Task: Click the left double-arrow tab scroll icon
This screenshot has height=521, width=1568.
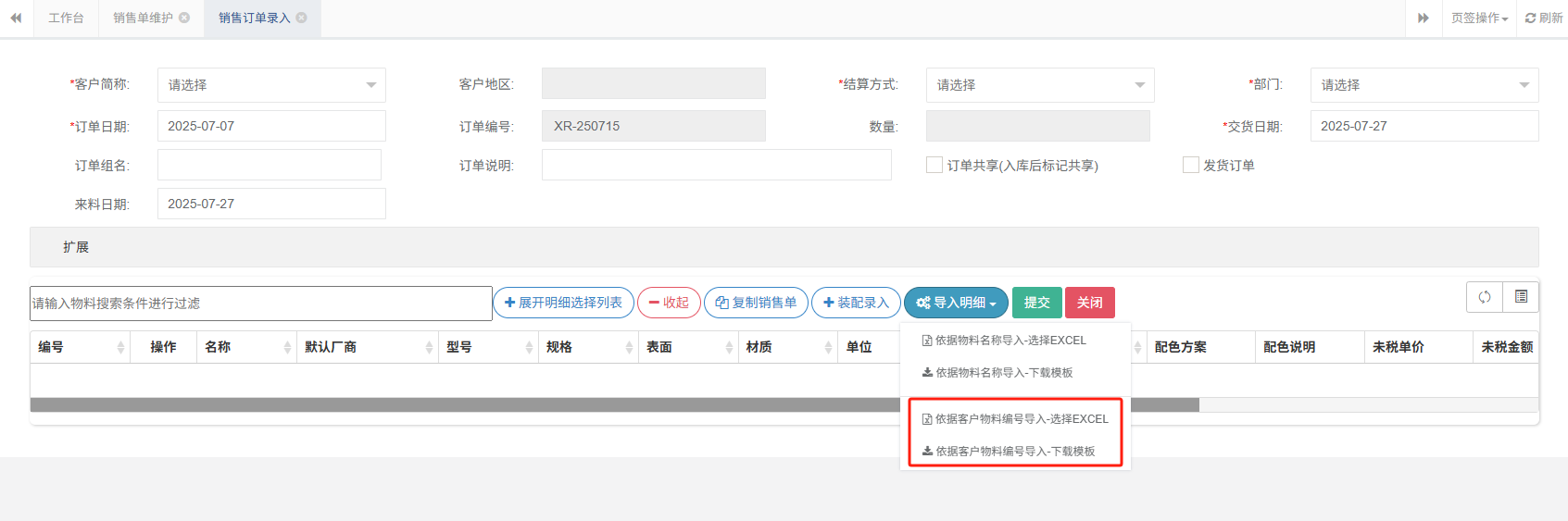Action: (x=16, y=19)
